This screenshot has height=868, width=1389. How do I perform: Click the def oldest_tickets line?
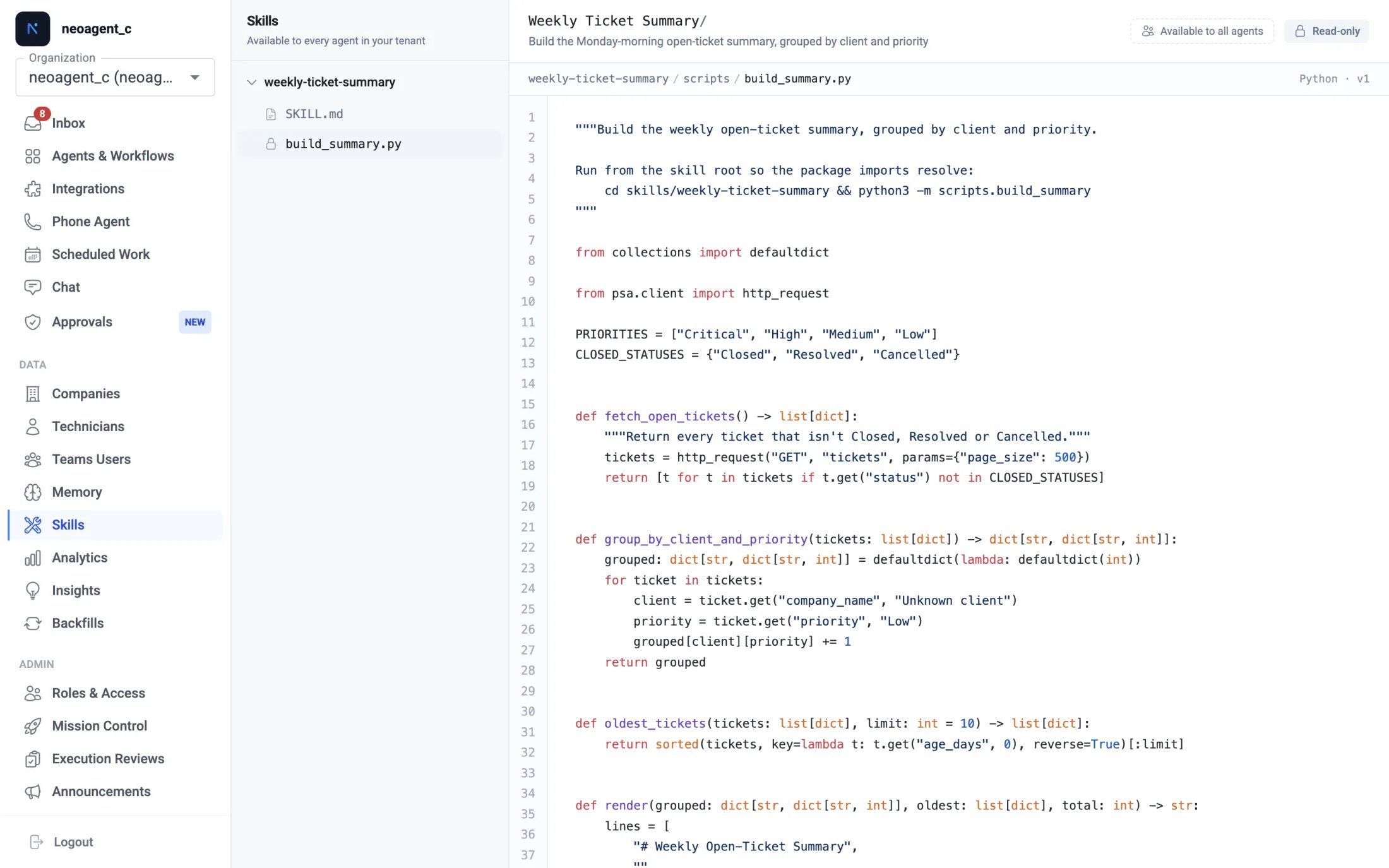click(832, 723)
